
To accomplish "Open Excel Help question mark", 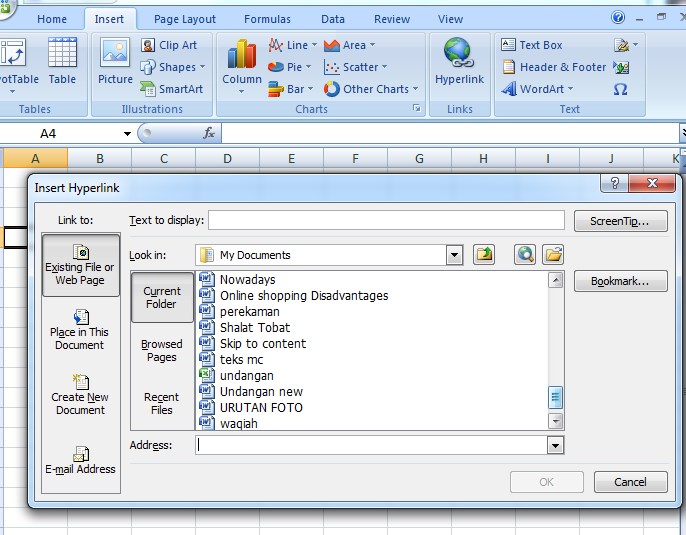I will [618, 17].
